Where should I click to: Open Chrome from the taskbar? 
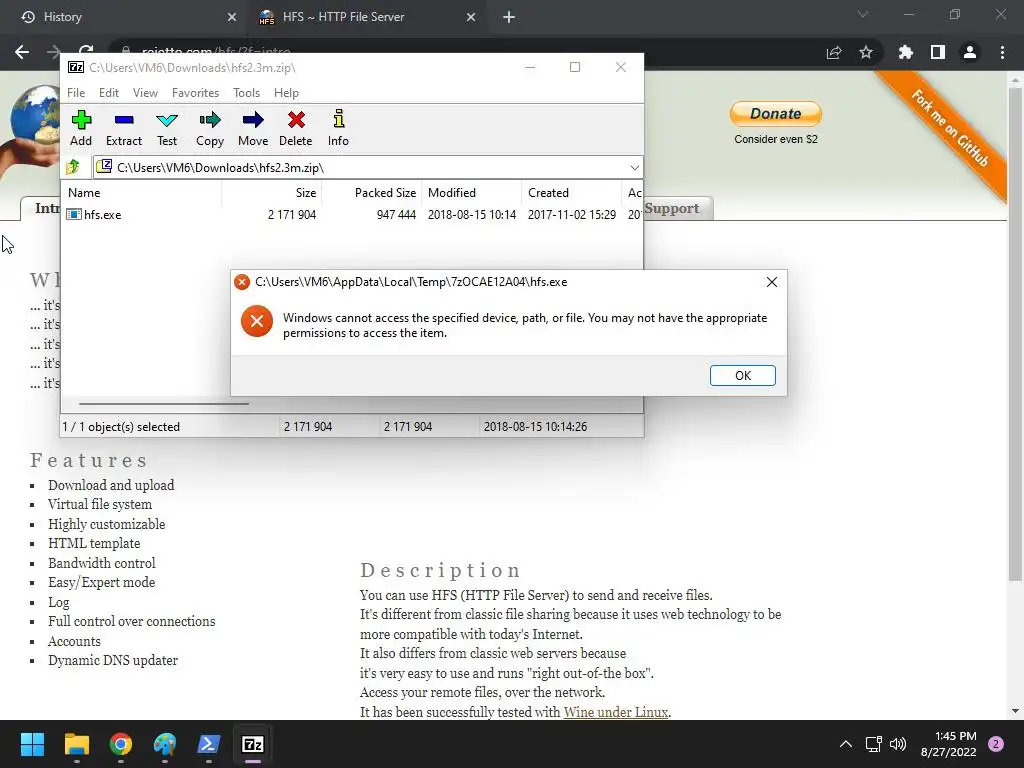pos(121,744)
